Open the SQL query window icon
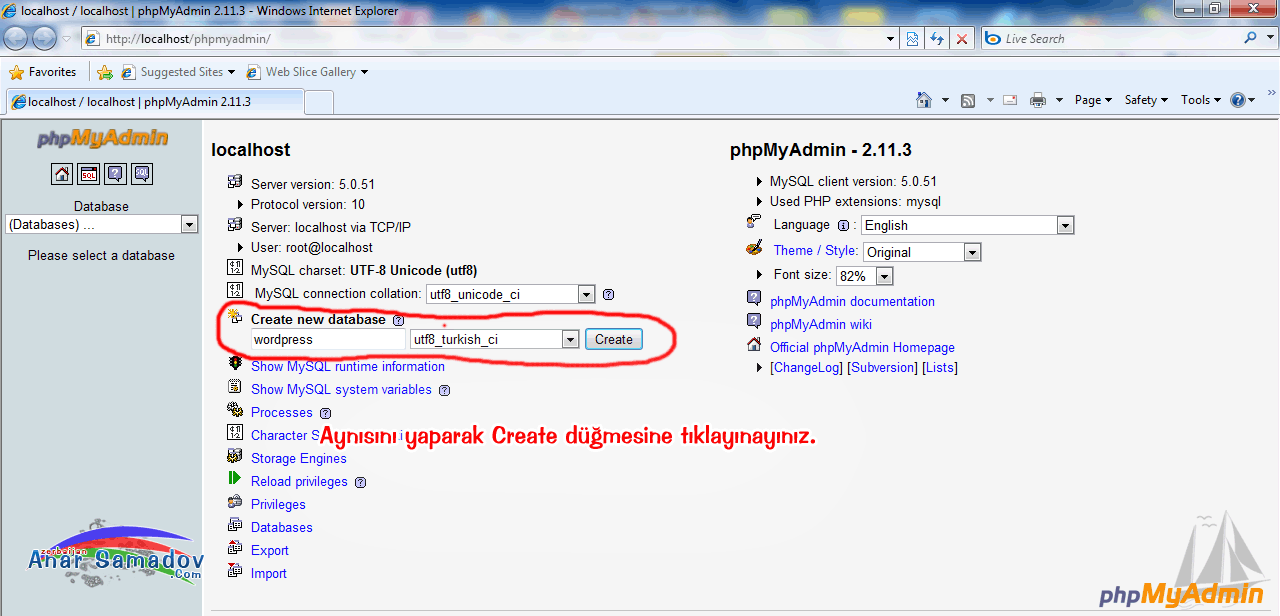This screenshot has height=616, width=1280. click(x=89, y=174)
